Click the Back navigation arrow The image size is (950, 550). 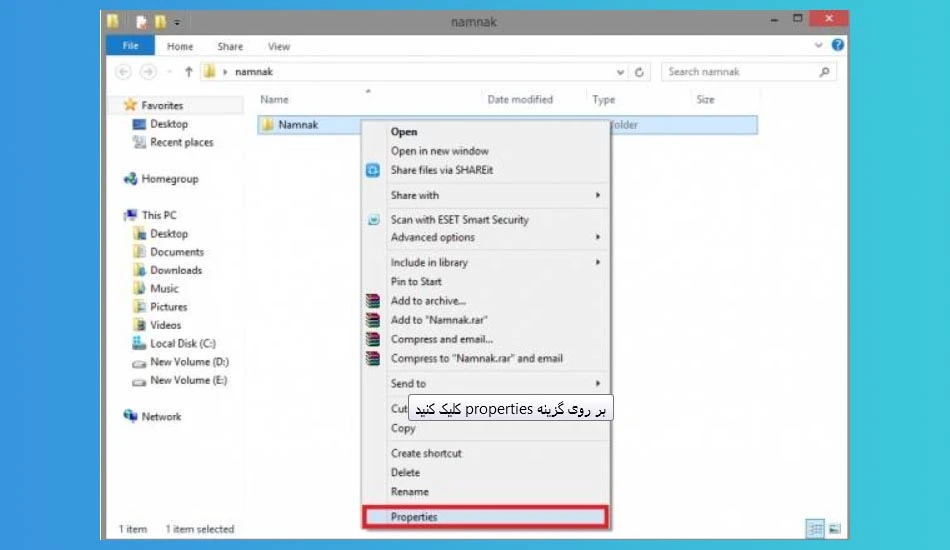123,71
